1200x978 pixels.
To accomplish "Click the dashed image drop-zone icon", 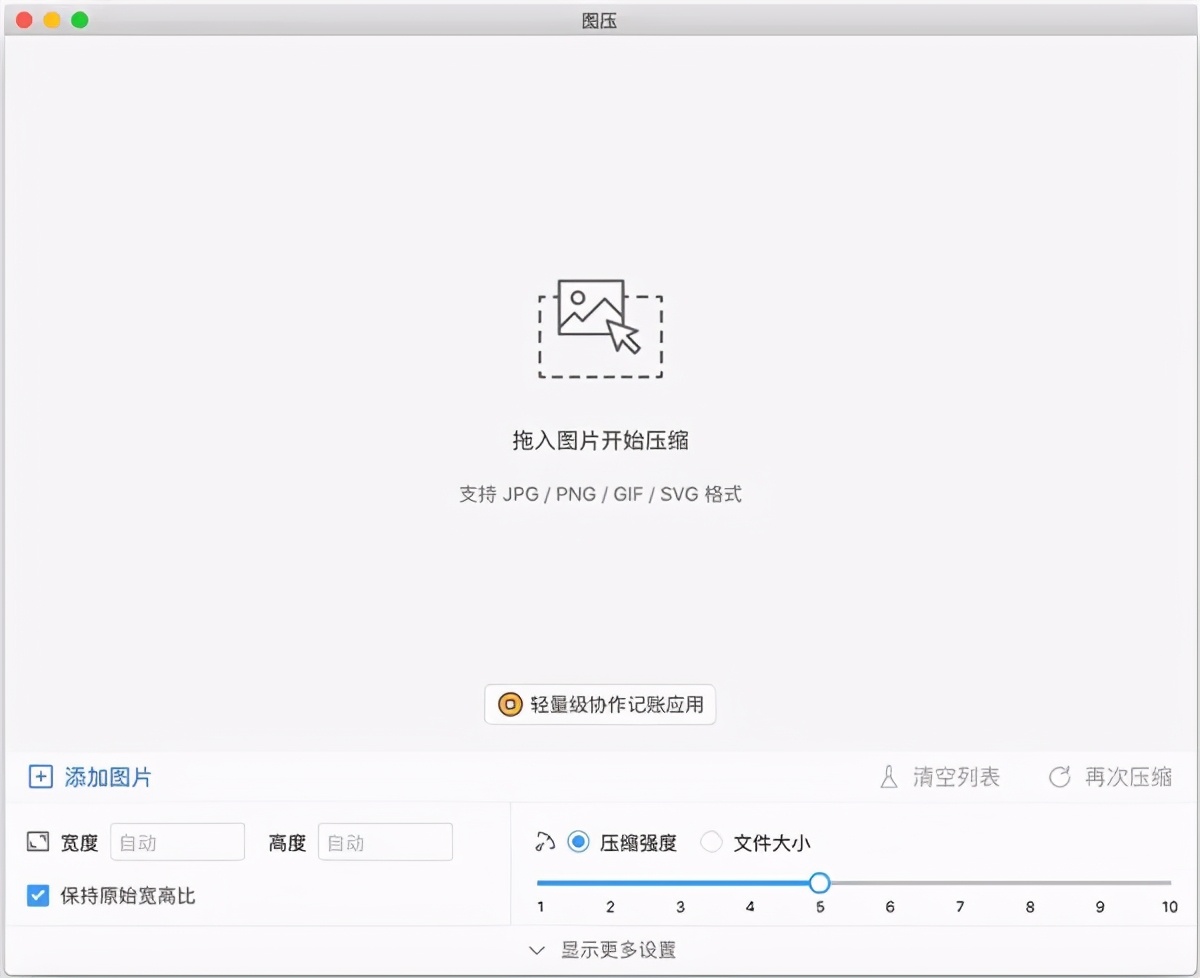I will click(x=600, y=330).
